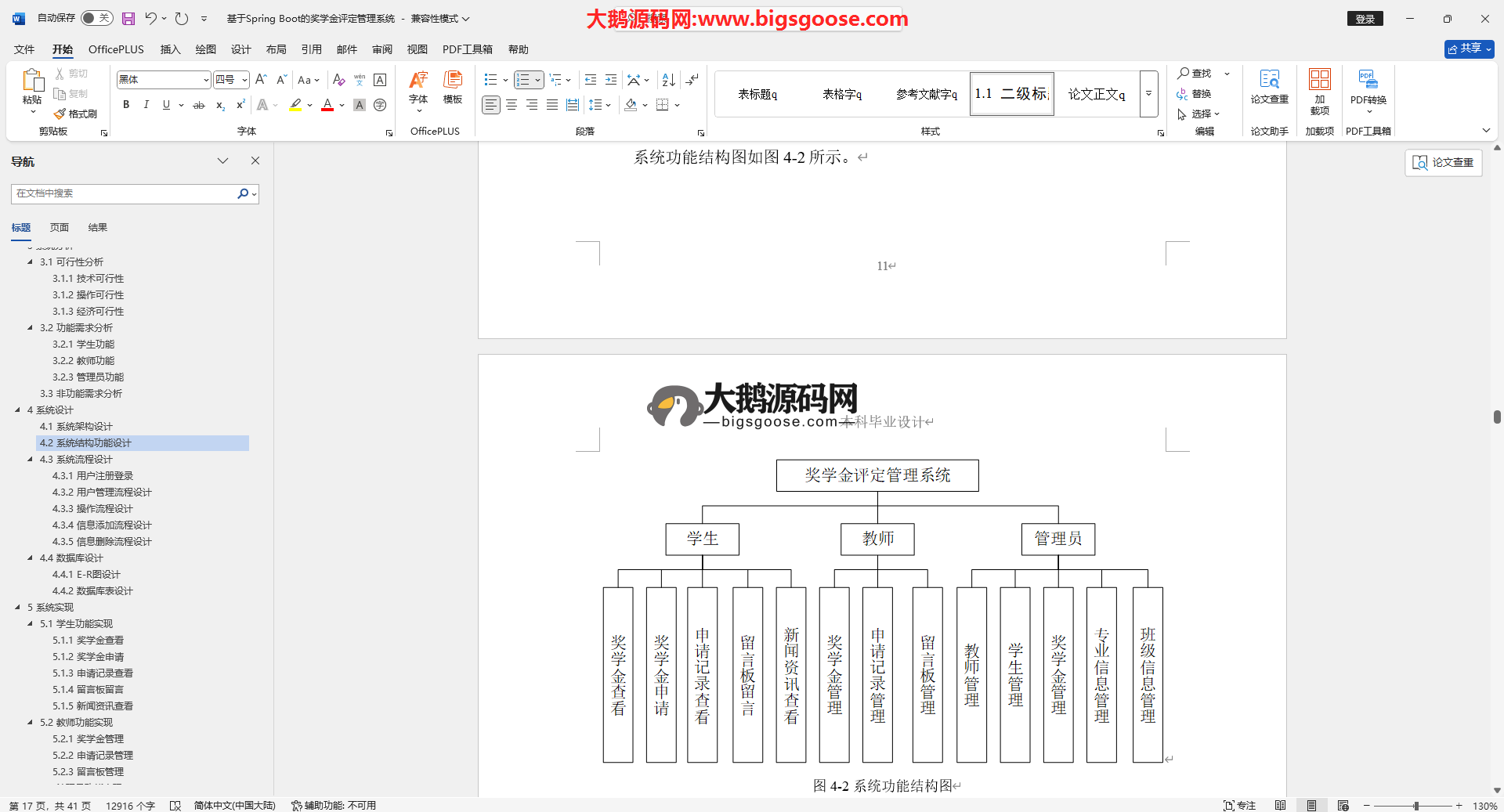Switch navigation pane to 页面 tab
The width and height of the screenshot is (1504, 812).
60,228
